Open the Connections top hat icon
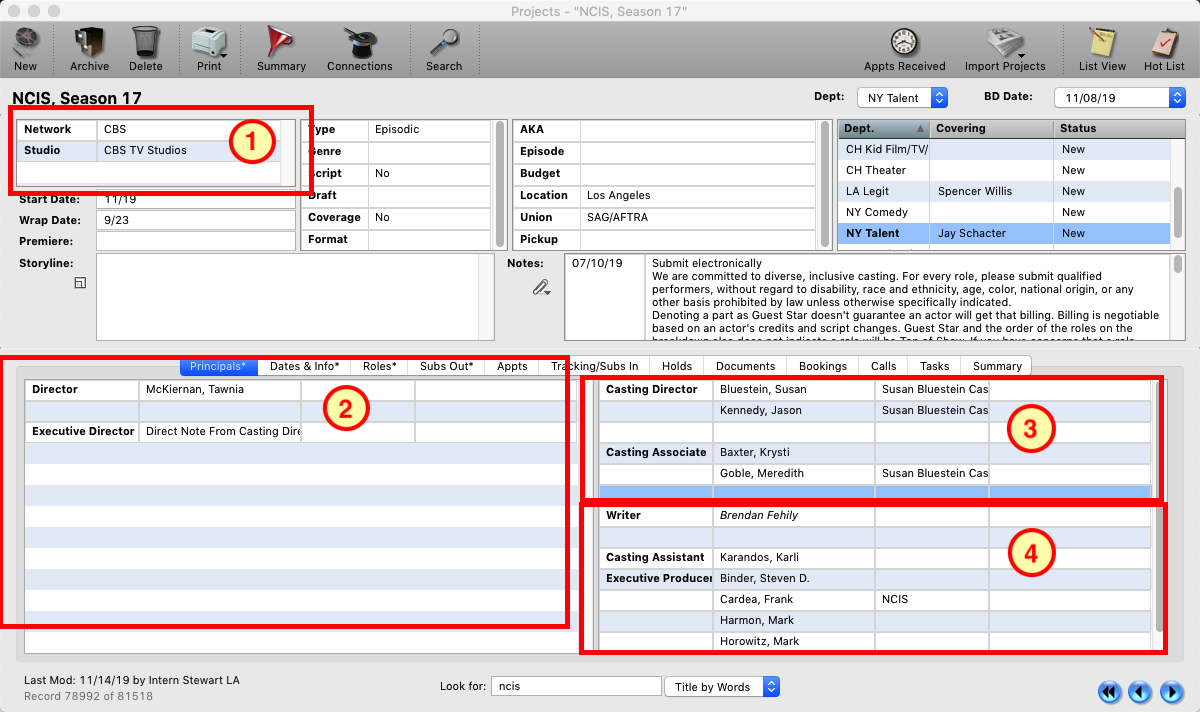1200x712 pixels. 360,42
